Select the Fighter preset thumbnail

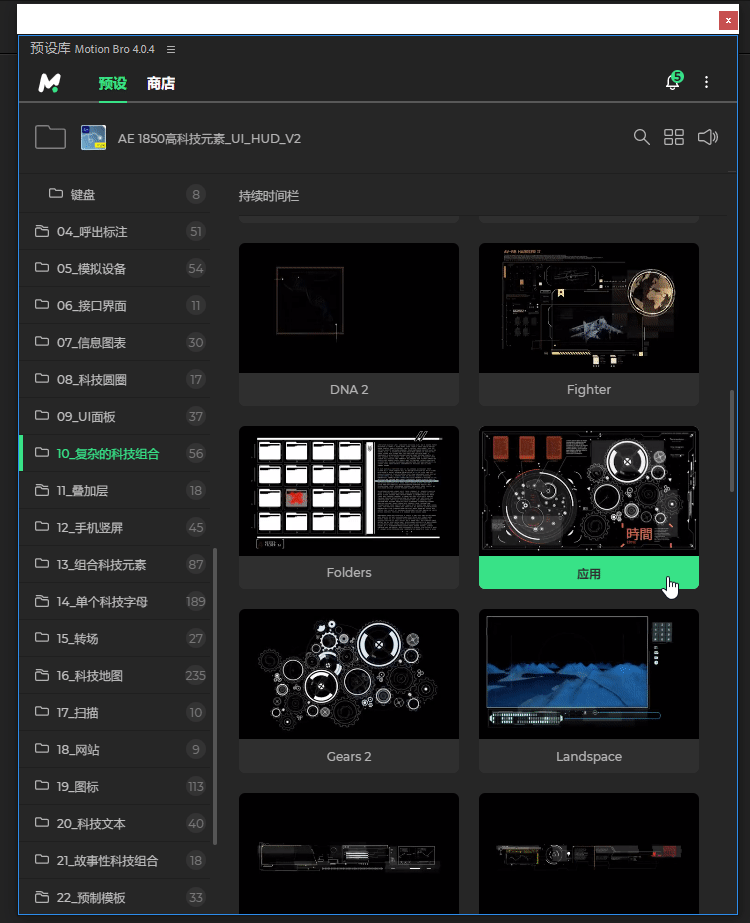click(589, 308)
